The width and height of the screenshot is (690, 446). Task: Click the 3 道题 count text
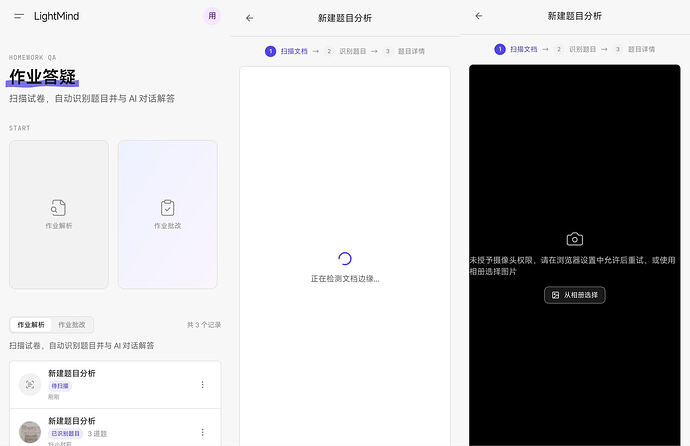[97, 434]
